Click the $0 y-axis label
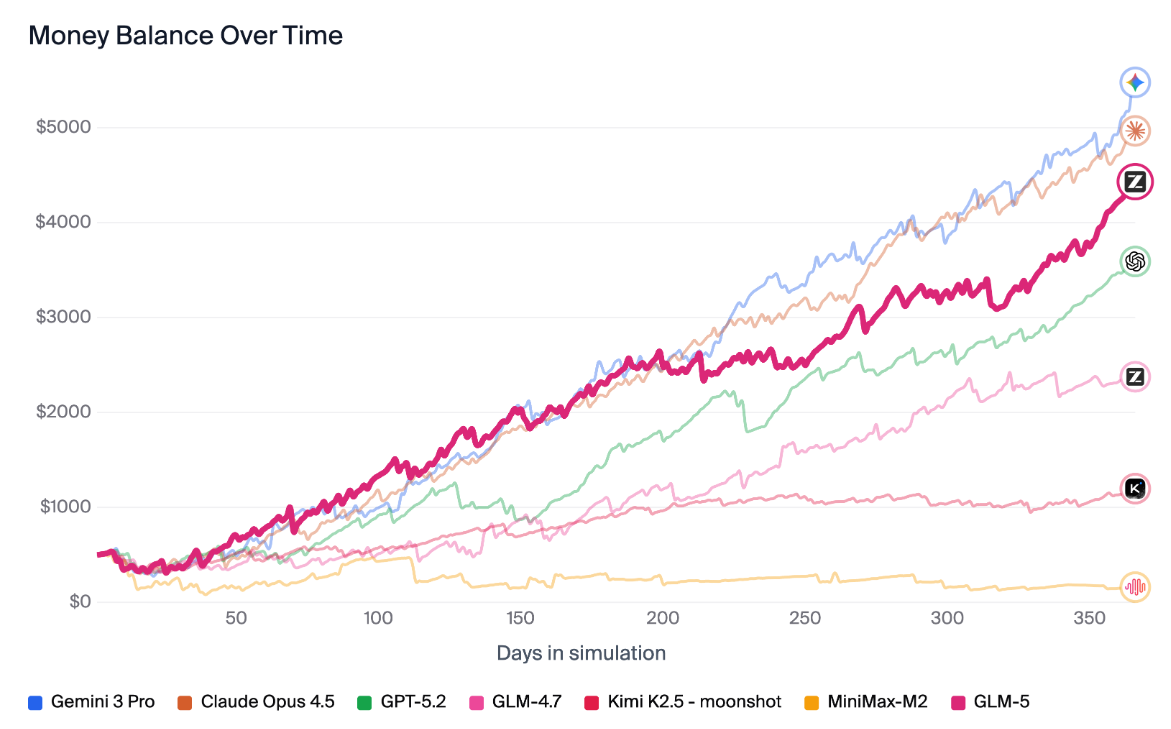Image resolution: width=1171 pixels, height=729 pixels. pos(78,602)
